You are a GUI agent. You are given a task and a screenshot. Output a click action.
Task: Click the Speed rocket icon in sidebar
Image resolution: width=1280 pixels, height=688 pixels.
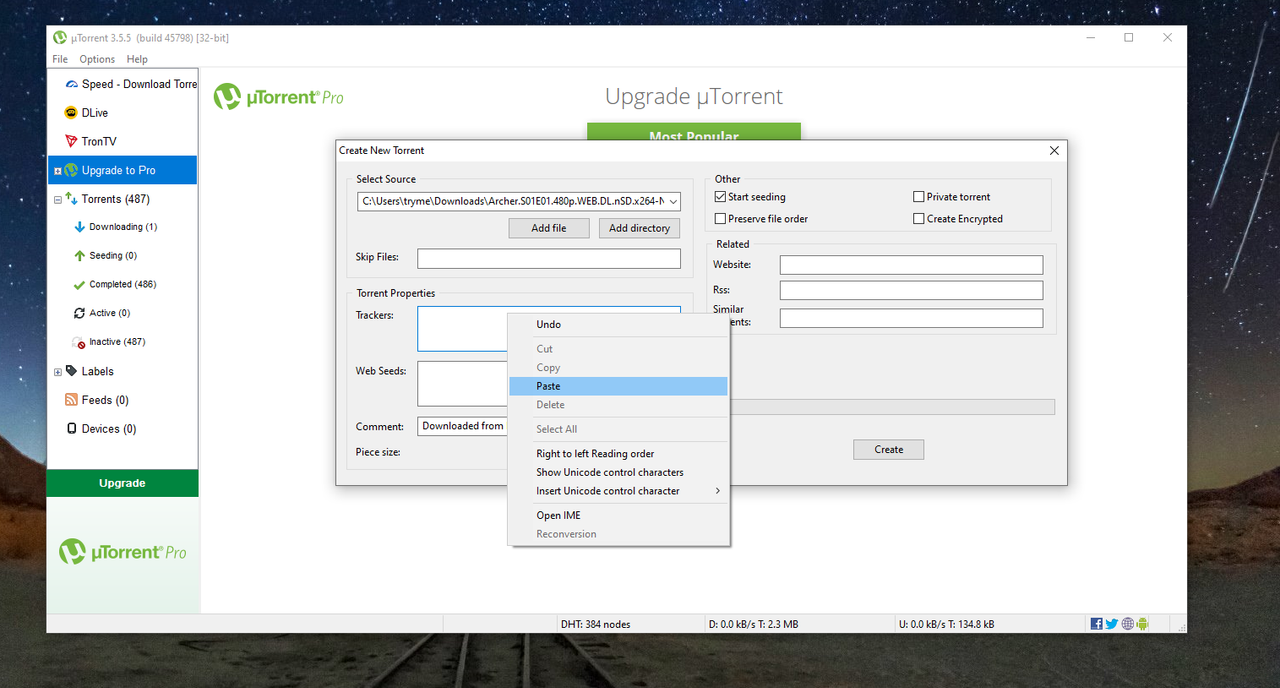(x=71, y=84)
